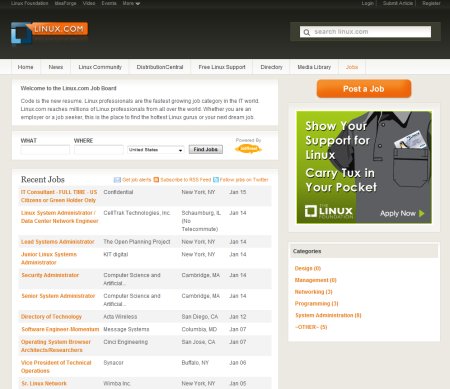
Task: Expand the United States country dropdown
Action: coord(156,150)
